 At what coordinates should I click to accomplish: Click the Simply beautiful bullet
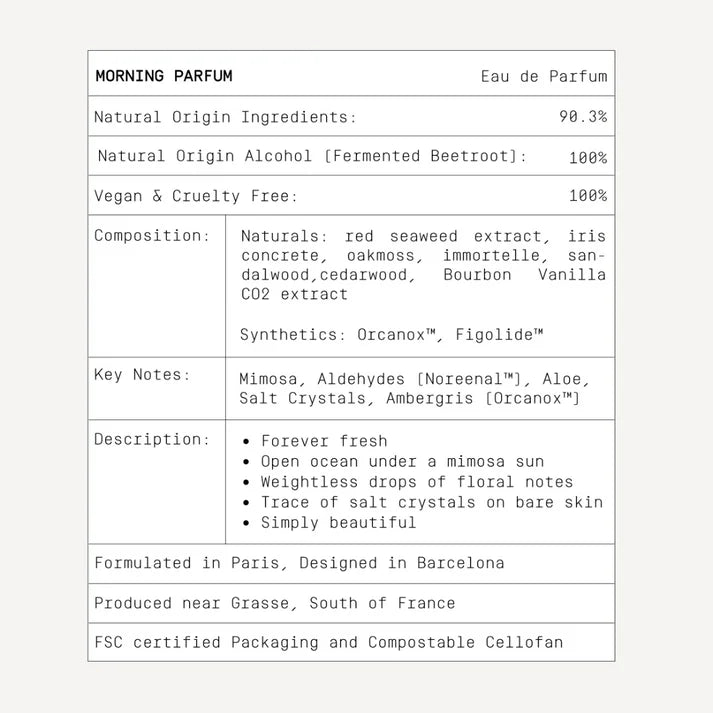click(x=338, y=522)
